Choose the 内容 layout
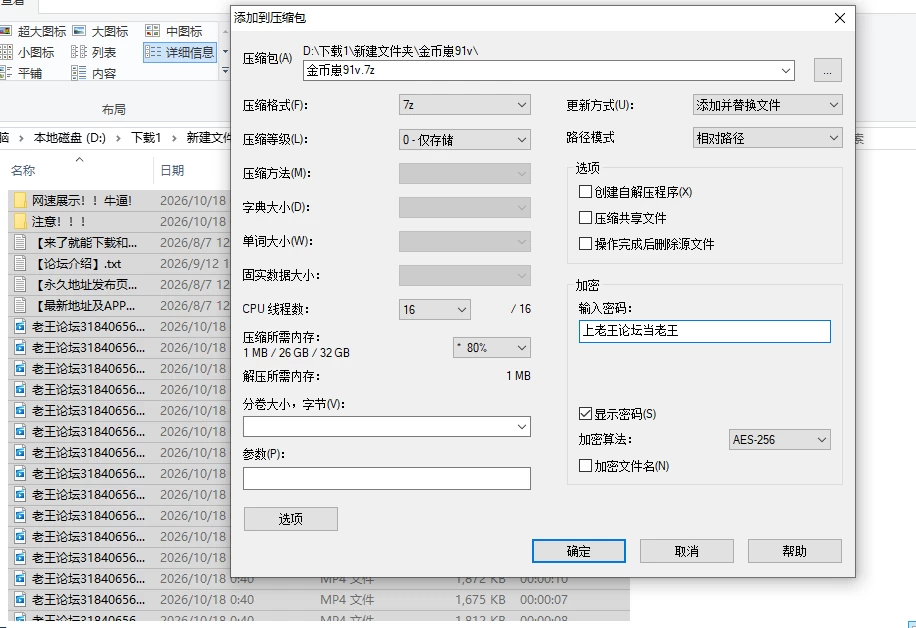The image size is (916, 628). click(94, 73)
